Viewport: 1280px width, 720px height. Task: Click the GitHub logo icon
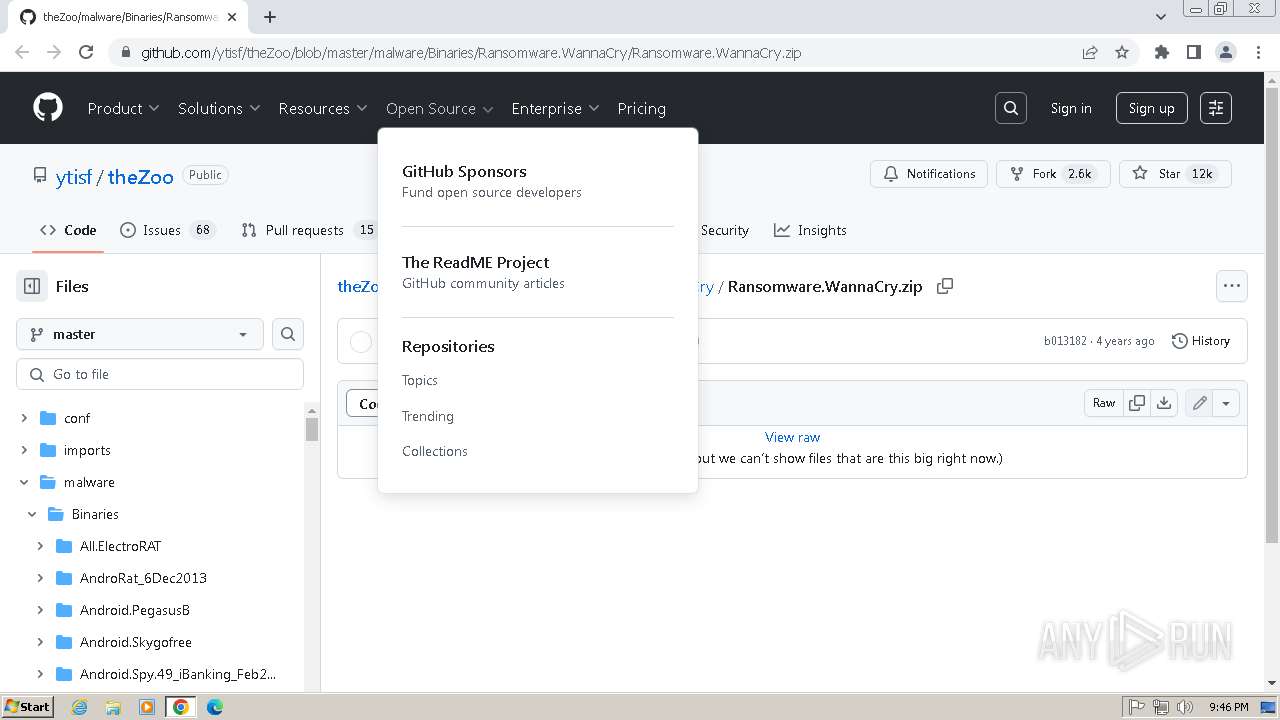tap(48, 108)
